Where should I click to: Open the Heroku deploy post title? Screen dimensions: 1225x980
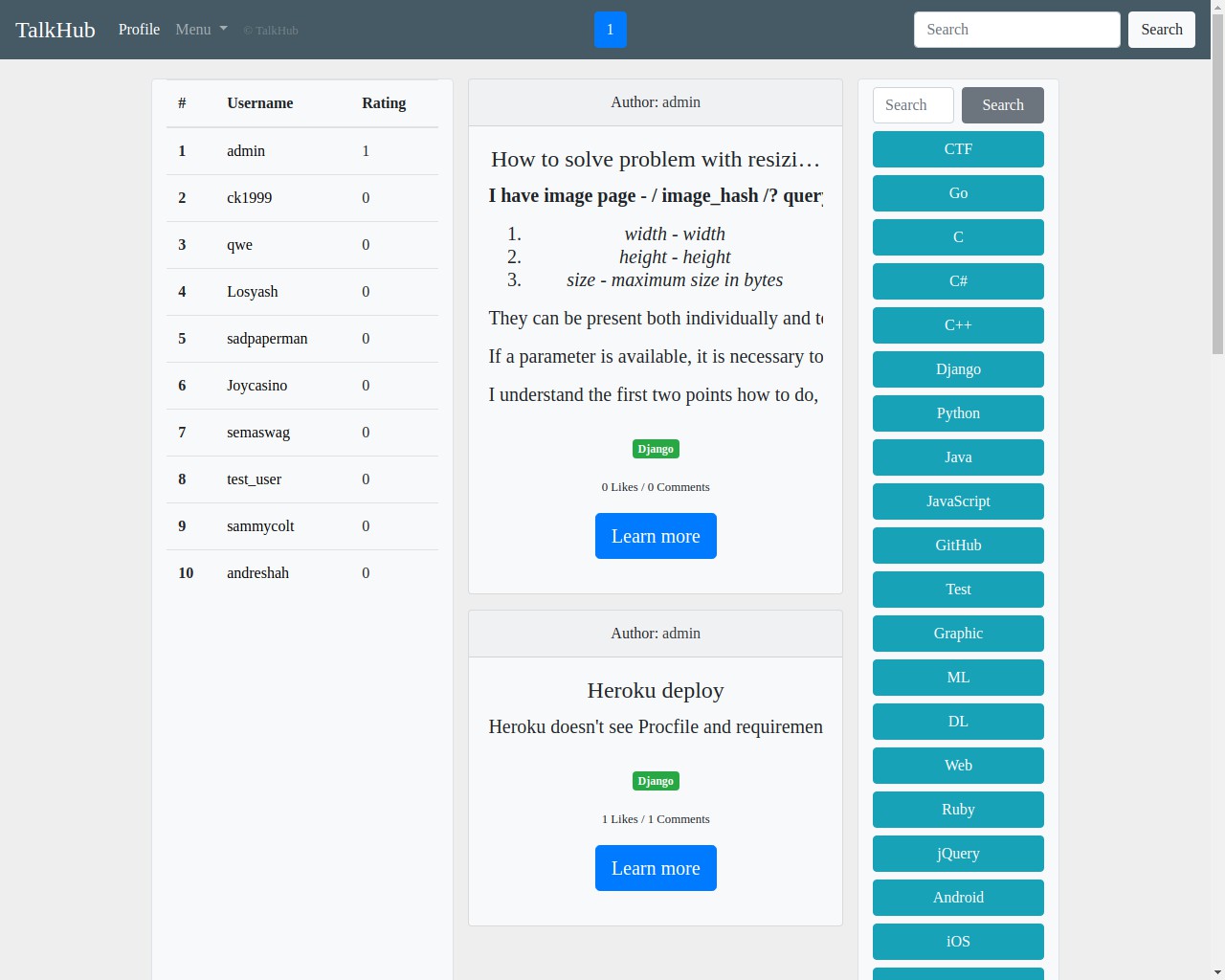pos(656,690)
